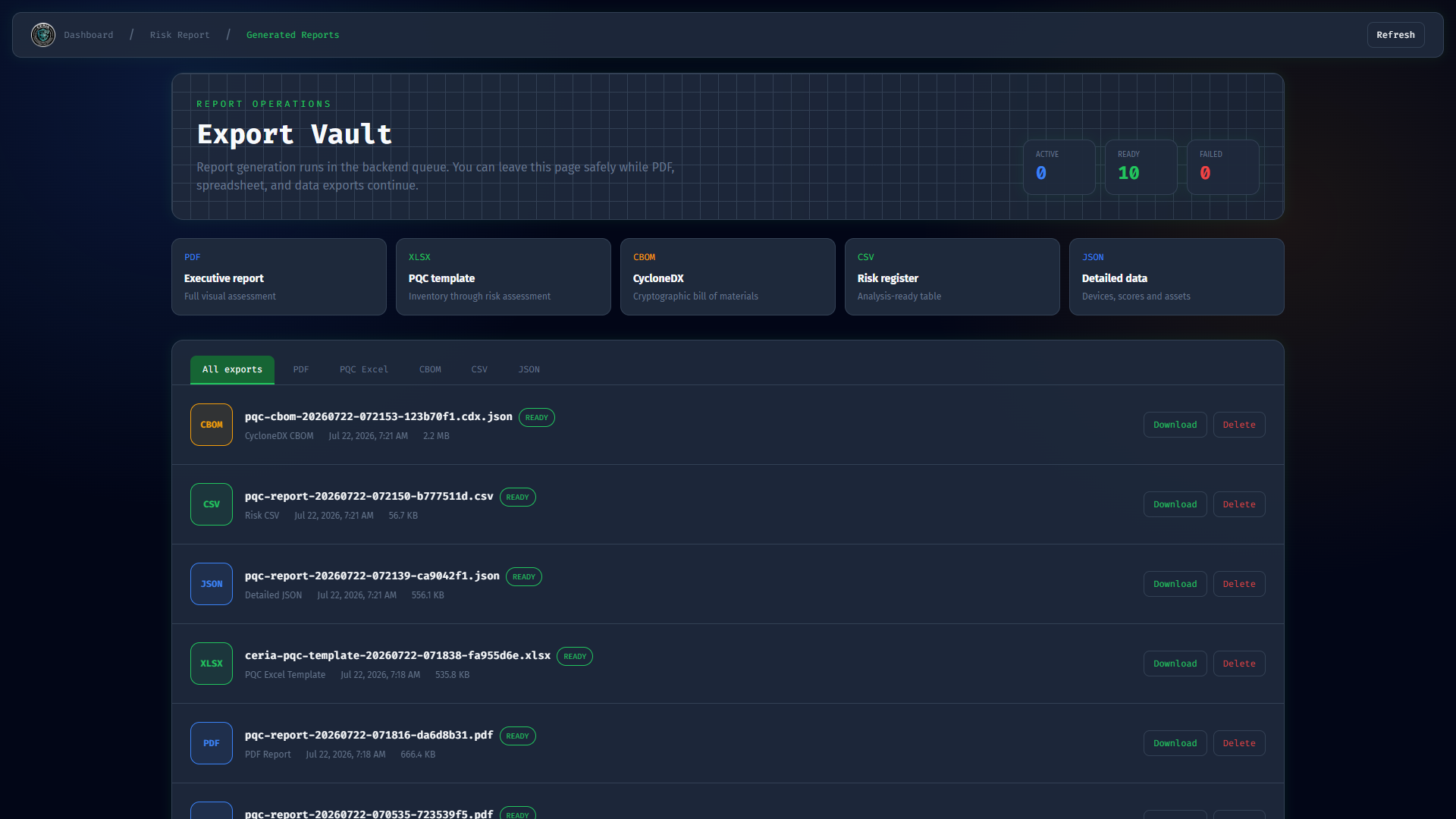Download the ceria-pqc-template xlsx file
1456x819 pixels.
[x=1175, y=664]
